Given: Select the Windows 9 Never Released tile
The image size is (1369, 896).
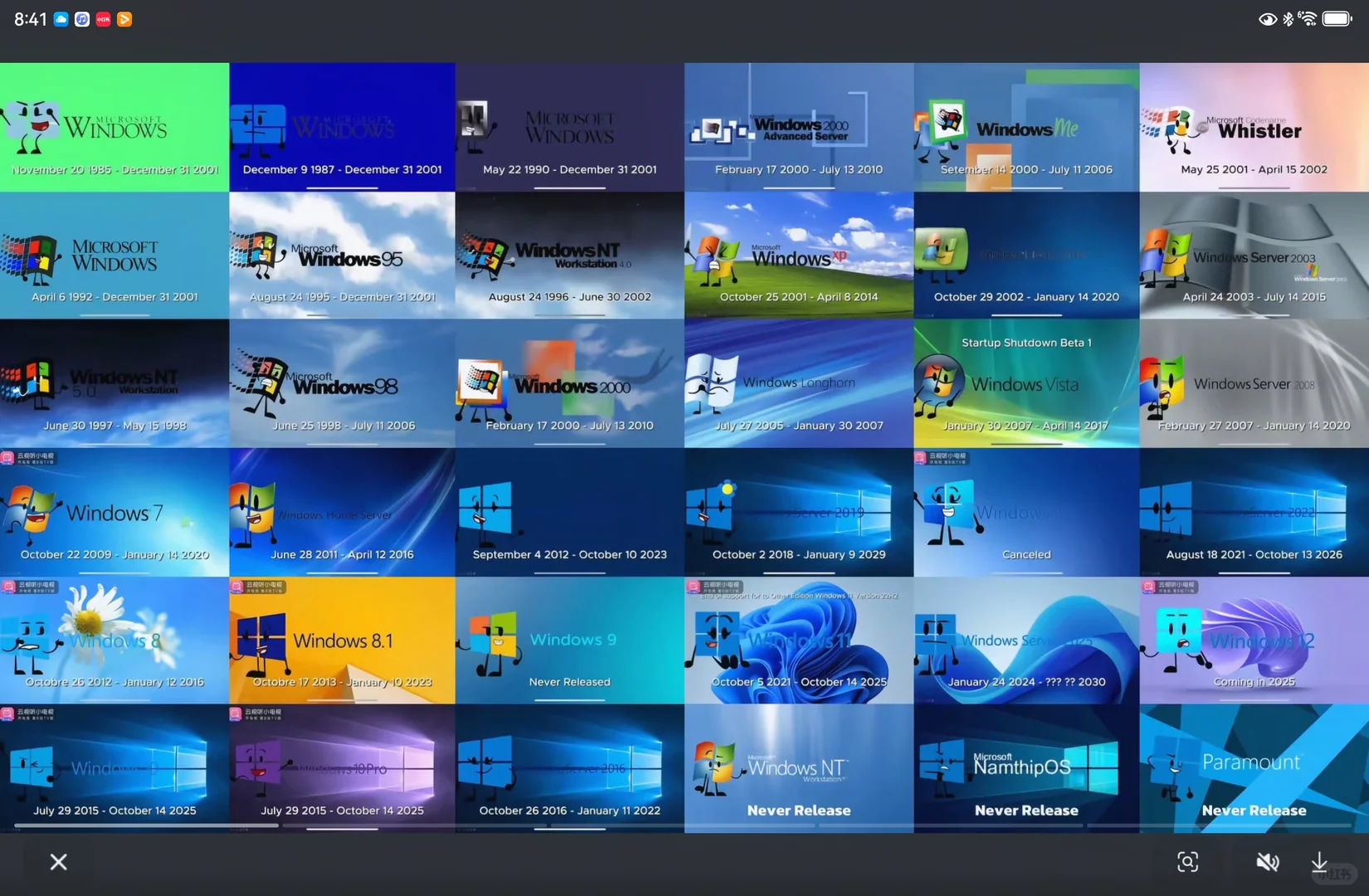Looking at the screenshot, I should [570, 640].
